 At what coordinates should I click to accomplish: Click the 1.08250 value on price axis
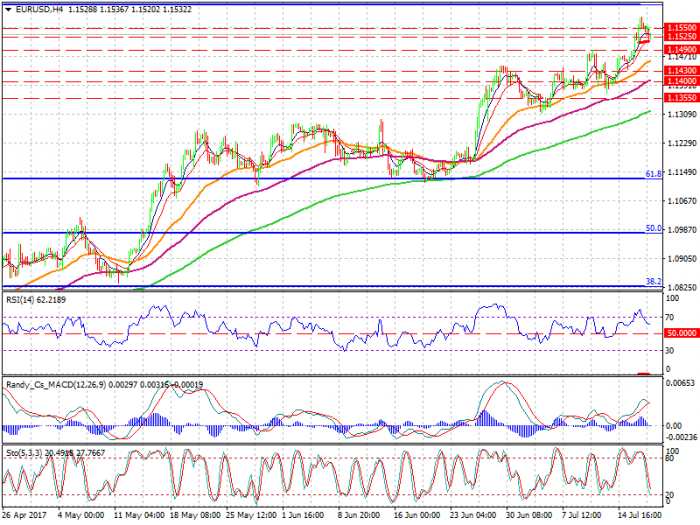pyautogui.click(x=682, y=288)
